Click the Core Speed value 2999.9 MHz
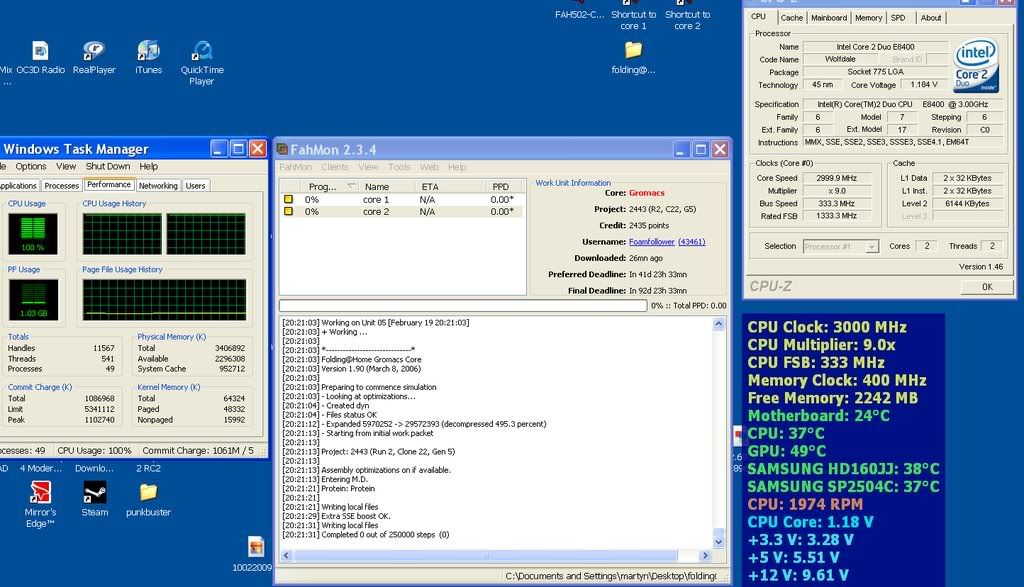The width and height of the screenshot is (1024, 587). [x=837, y=178]
